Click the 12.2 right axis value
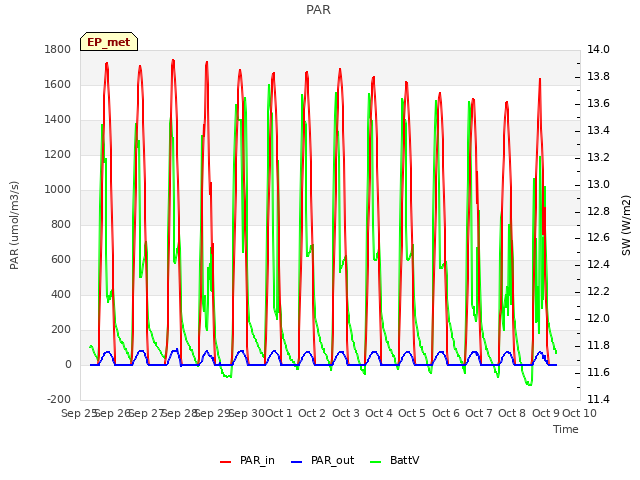This screenshot has height=480, width=640. point(598,292)
